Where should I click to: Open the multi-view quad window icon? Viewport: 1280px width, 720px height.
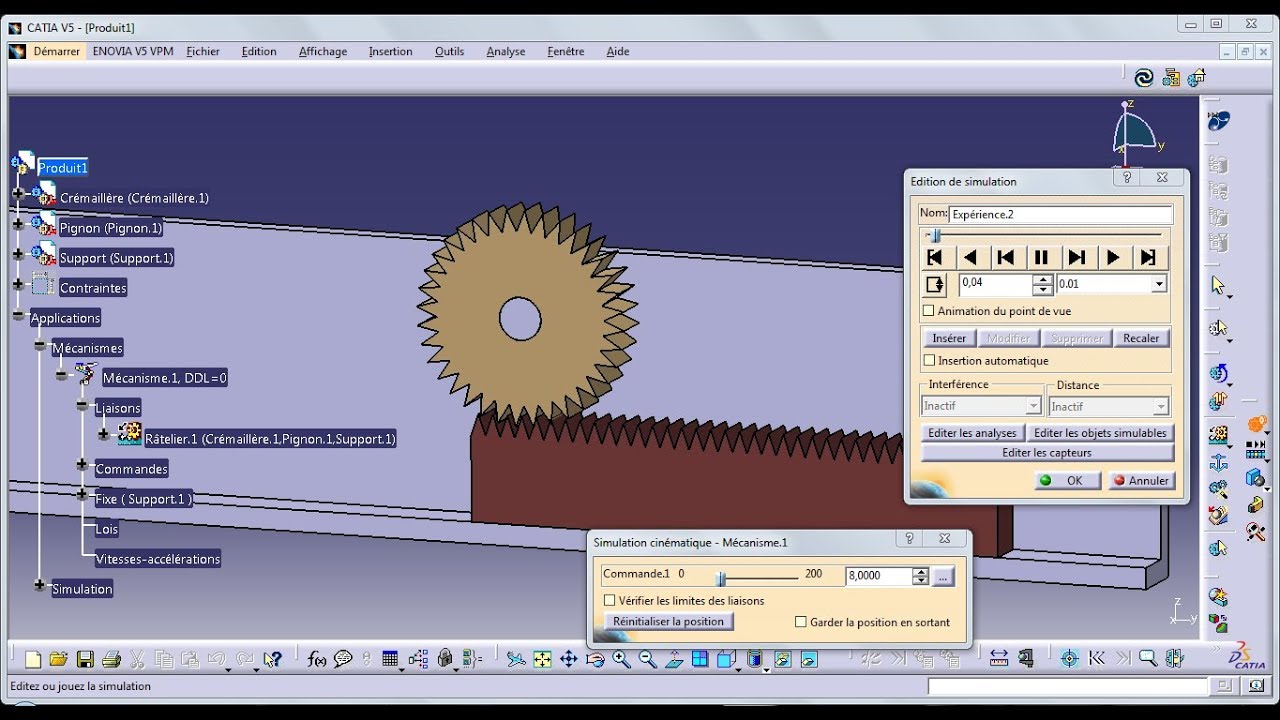700,659
